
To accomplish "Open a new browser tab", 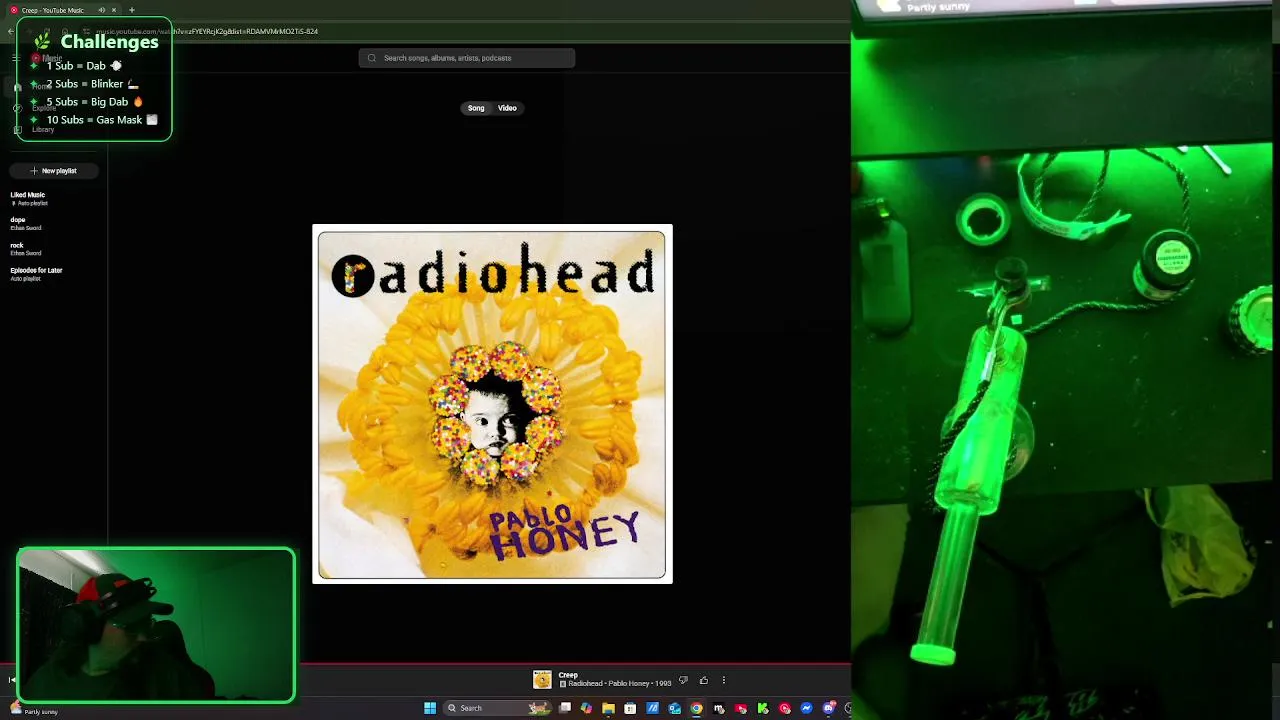I will [131, 10].
